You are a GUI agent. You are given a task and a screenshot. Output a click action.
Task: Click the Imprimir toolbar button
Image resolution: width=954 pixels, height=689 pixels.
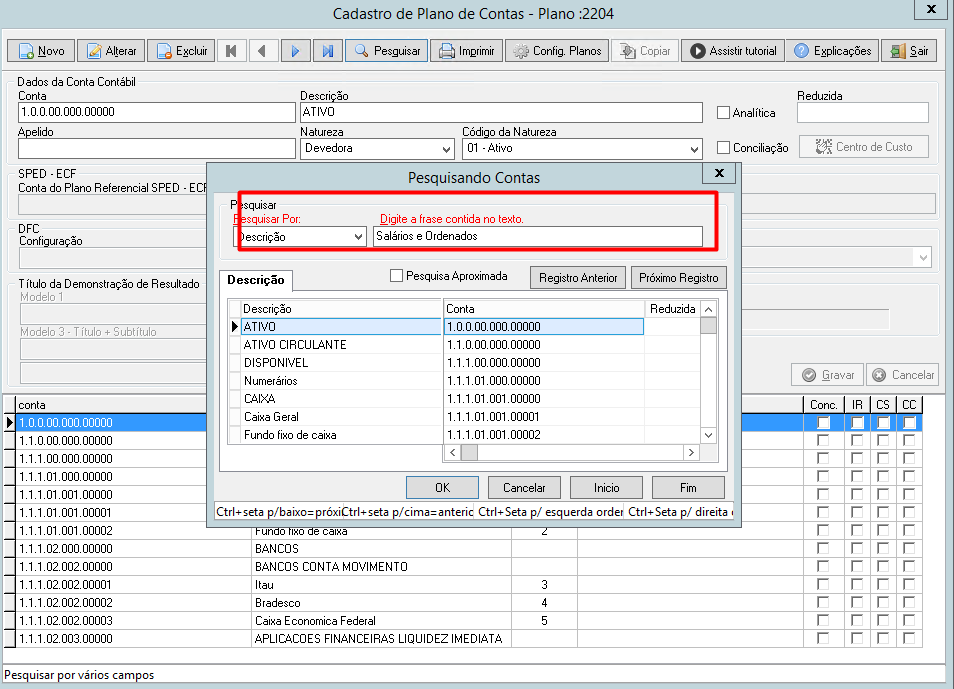(467, 51)
